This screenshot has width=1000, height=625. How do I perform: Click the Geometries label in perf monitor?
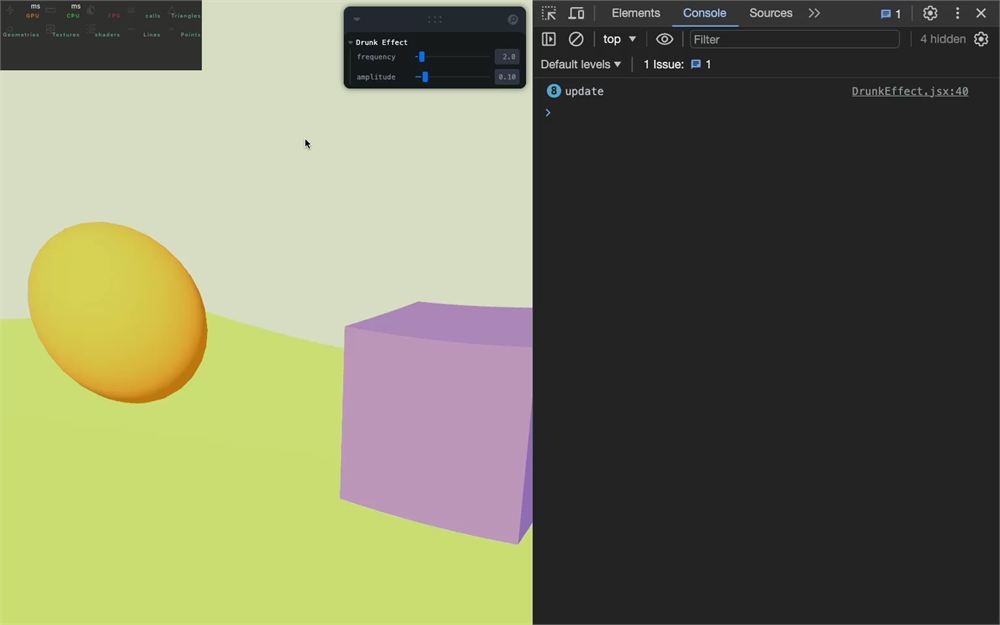coord(21,34)
